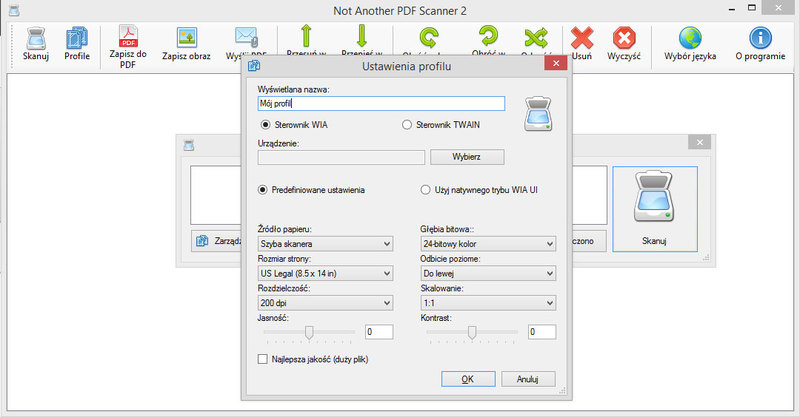800x417 pixels.
Task: Click the Kontrast slider handle
Action: (472, 333)
